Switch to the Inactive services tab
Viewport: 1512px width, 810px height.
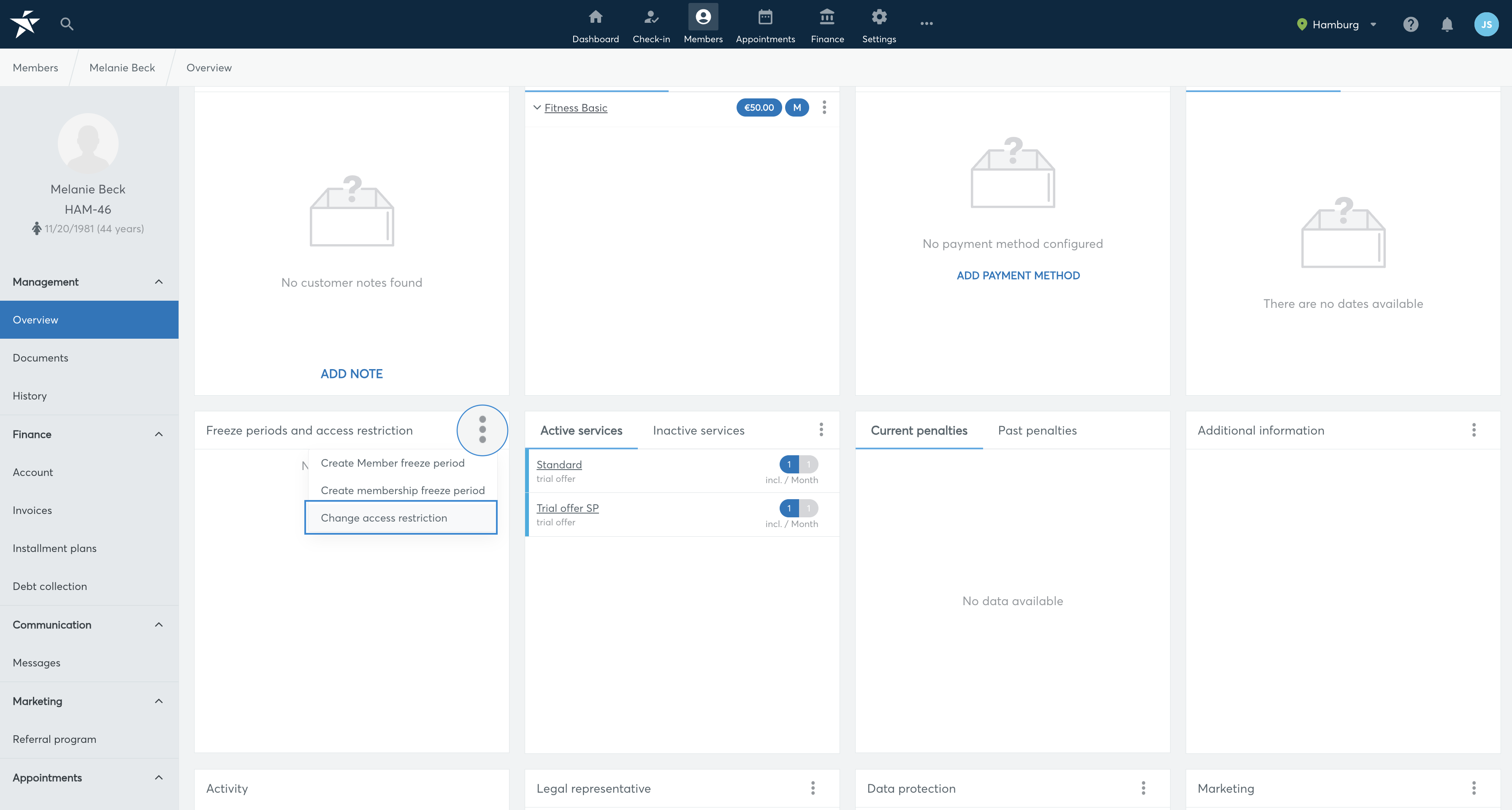pos(699,431)
